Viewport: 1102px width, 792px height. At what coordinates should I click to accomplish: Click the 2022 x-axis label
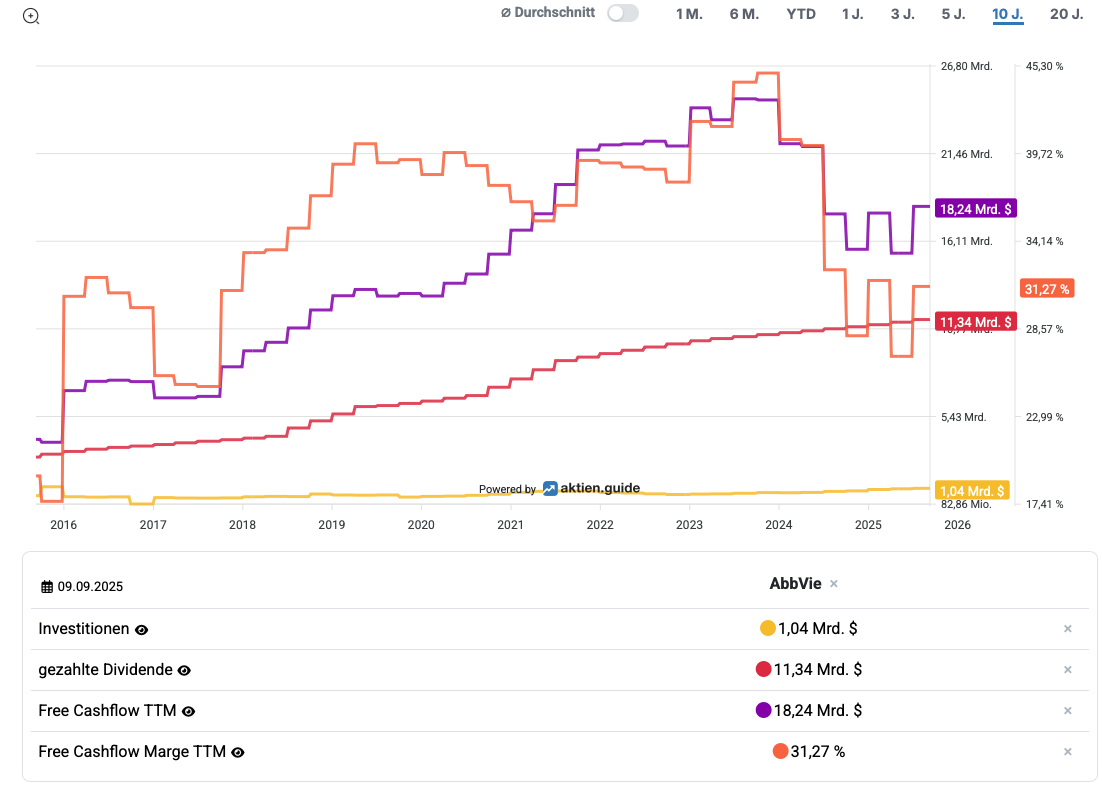[600, 525]
